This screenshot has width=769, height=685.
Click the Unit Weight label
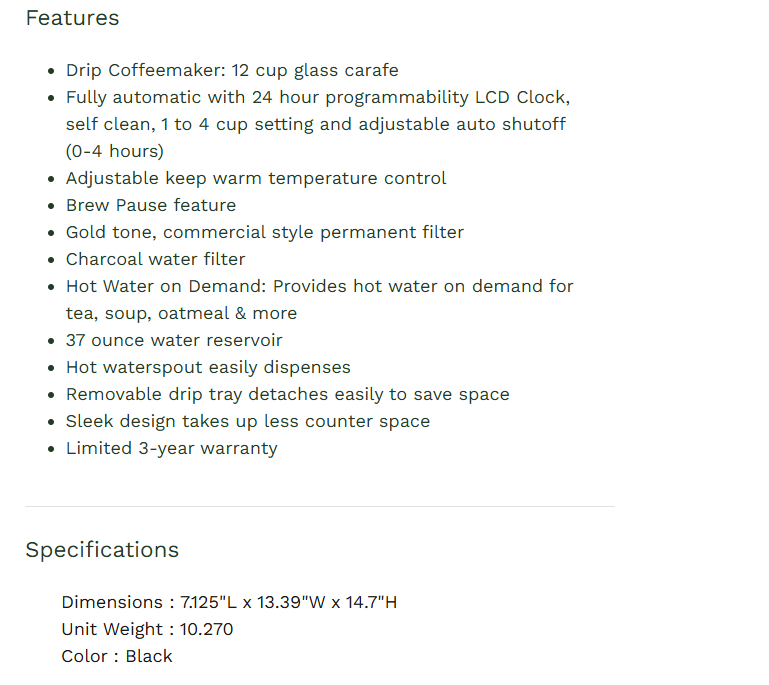click(111, 629)
